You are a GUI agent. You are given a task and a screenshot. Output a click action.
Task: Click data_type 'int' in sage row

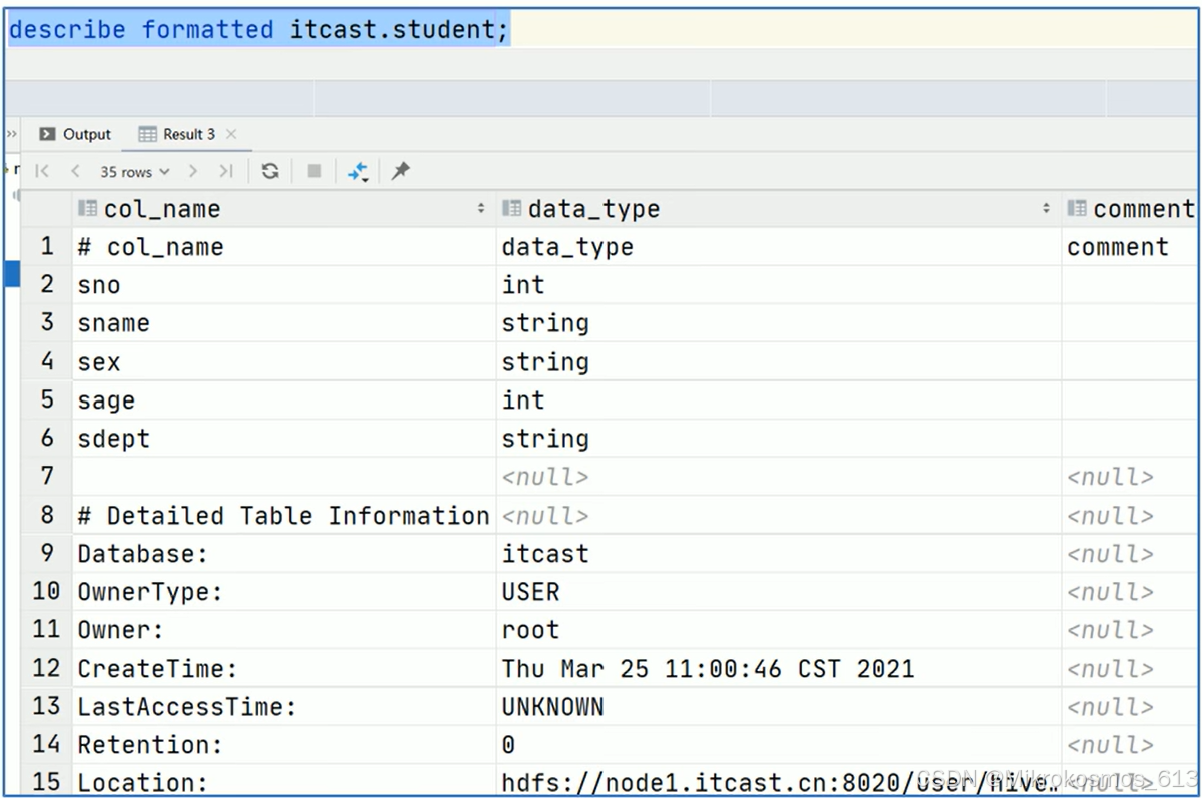(779, 400)
